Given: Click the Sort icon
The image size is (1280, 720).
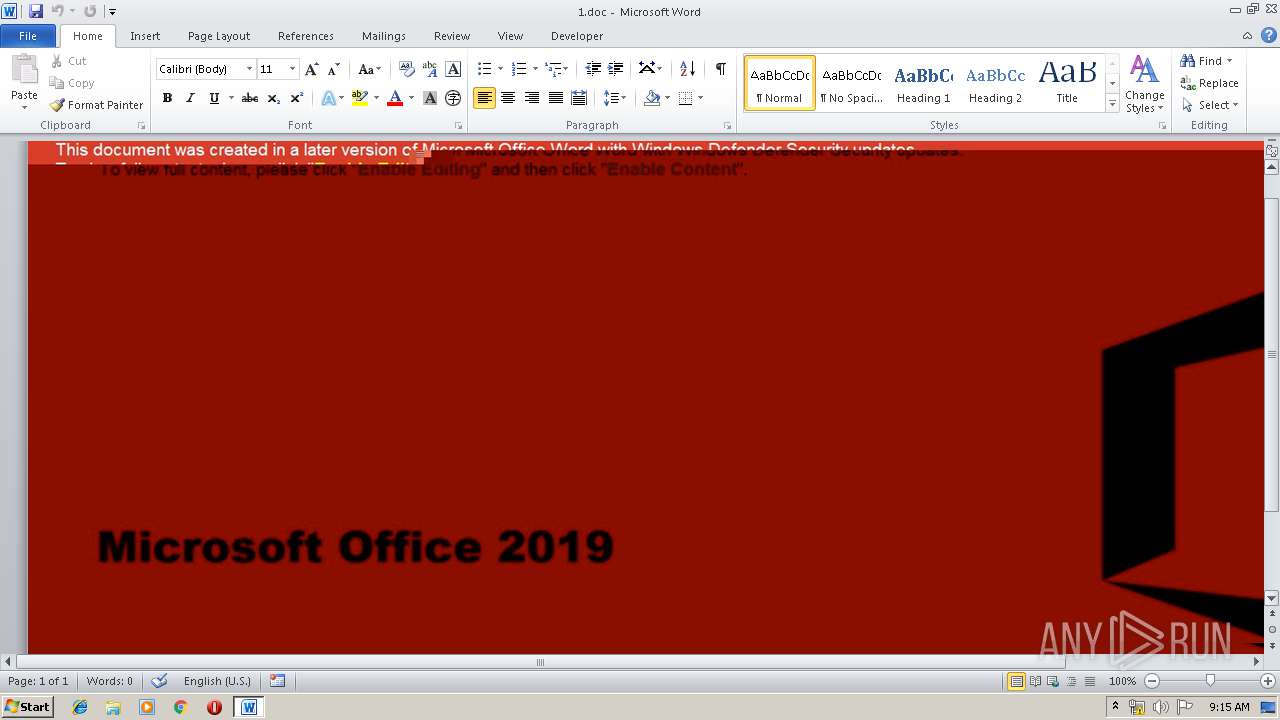Looking at the screenshot, I should (687, 69).
